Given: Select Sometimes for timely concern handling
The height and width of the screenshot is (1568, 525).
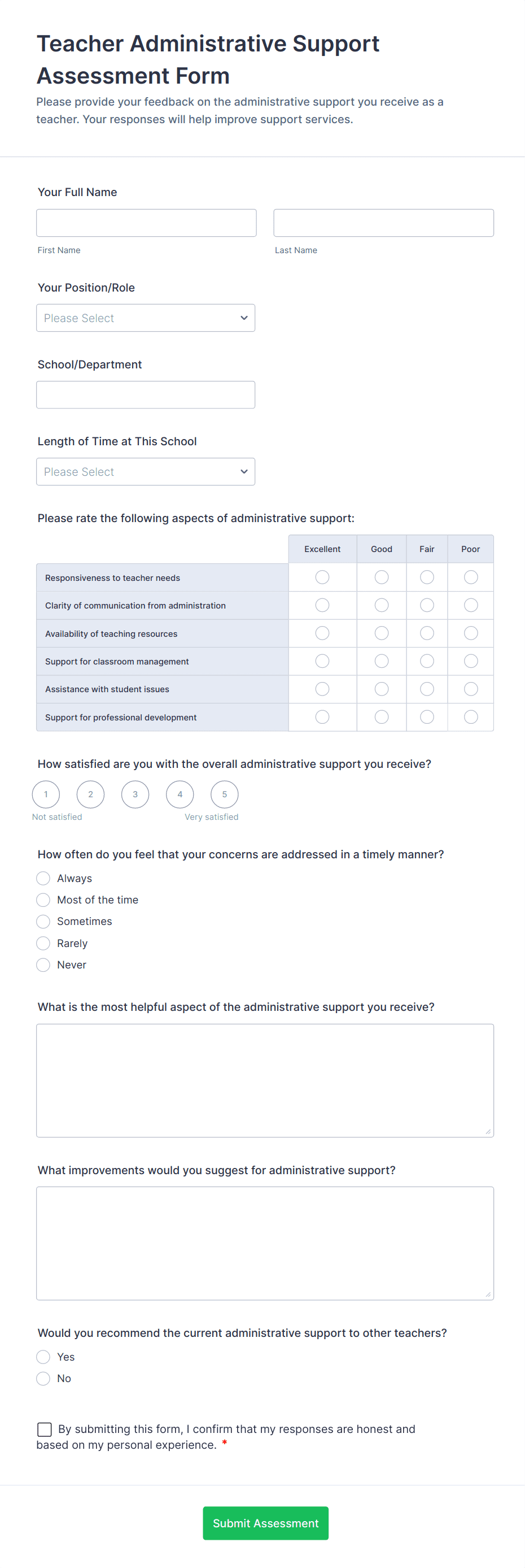Looking at the screenshot, I should (x=42, y=921).
